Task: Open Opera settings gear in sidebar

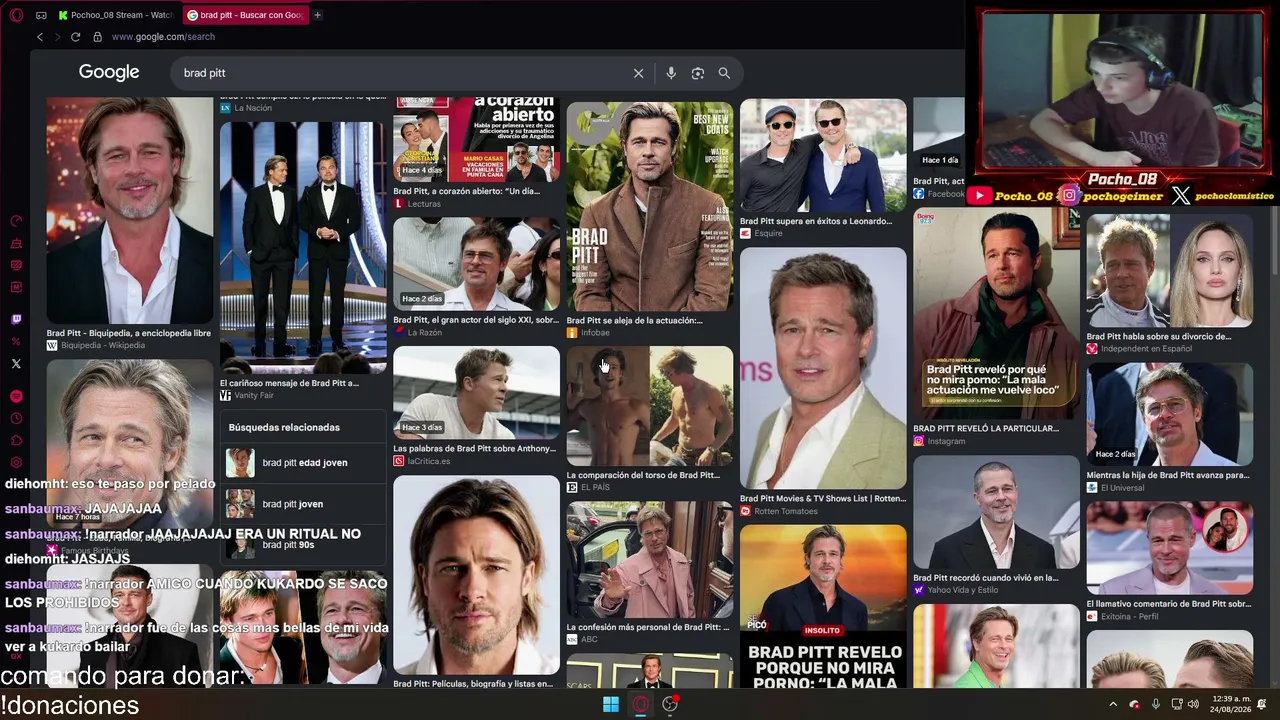Action: pyautogui.click(x=16, y=462)
